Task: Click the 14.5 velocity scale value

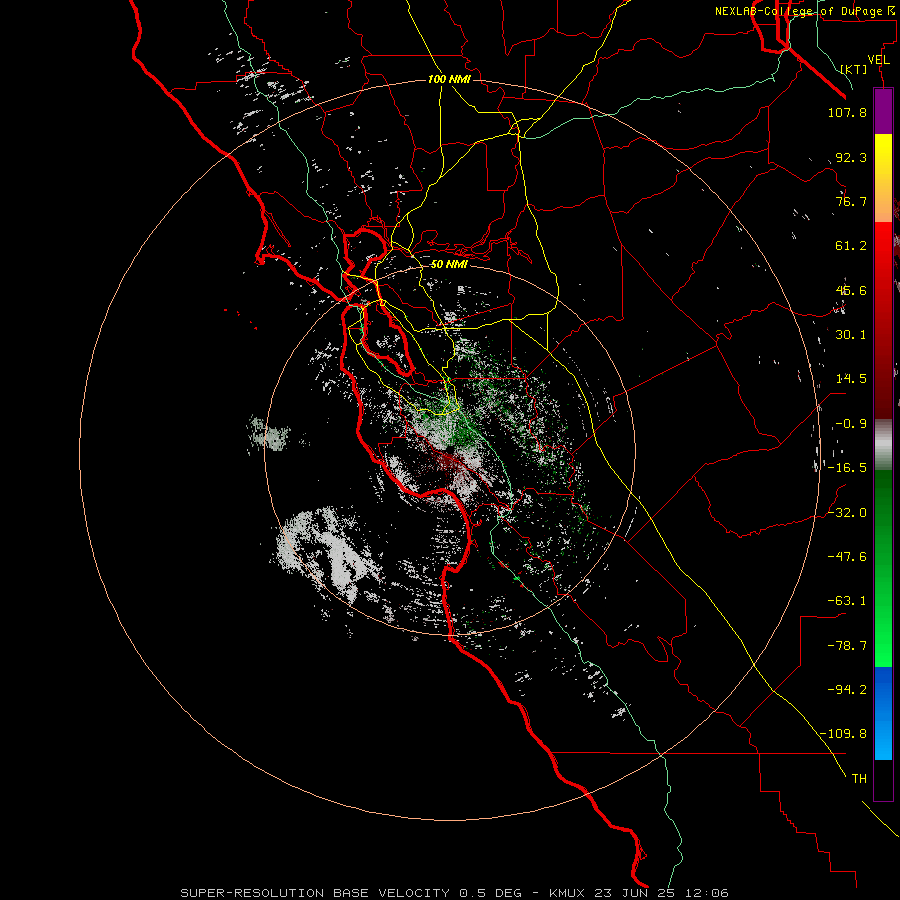Action: (x=851, y=379)
